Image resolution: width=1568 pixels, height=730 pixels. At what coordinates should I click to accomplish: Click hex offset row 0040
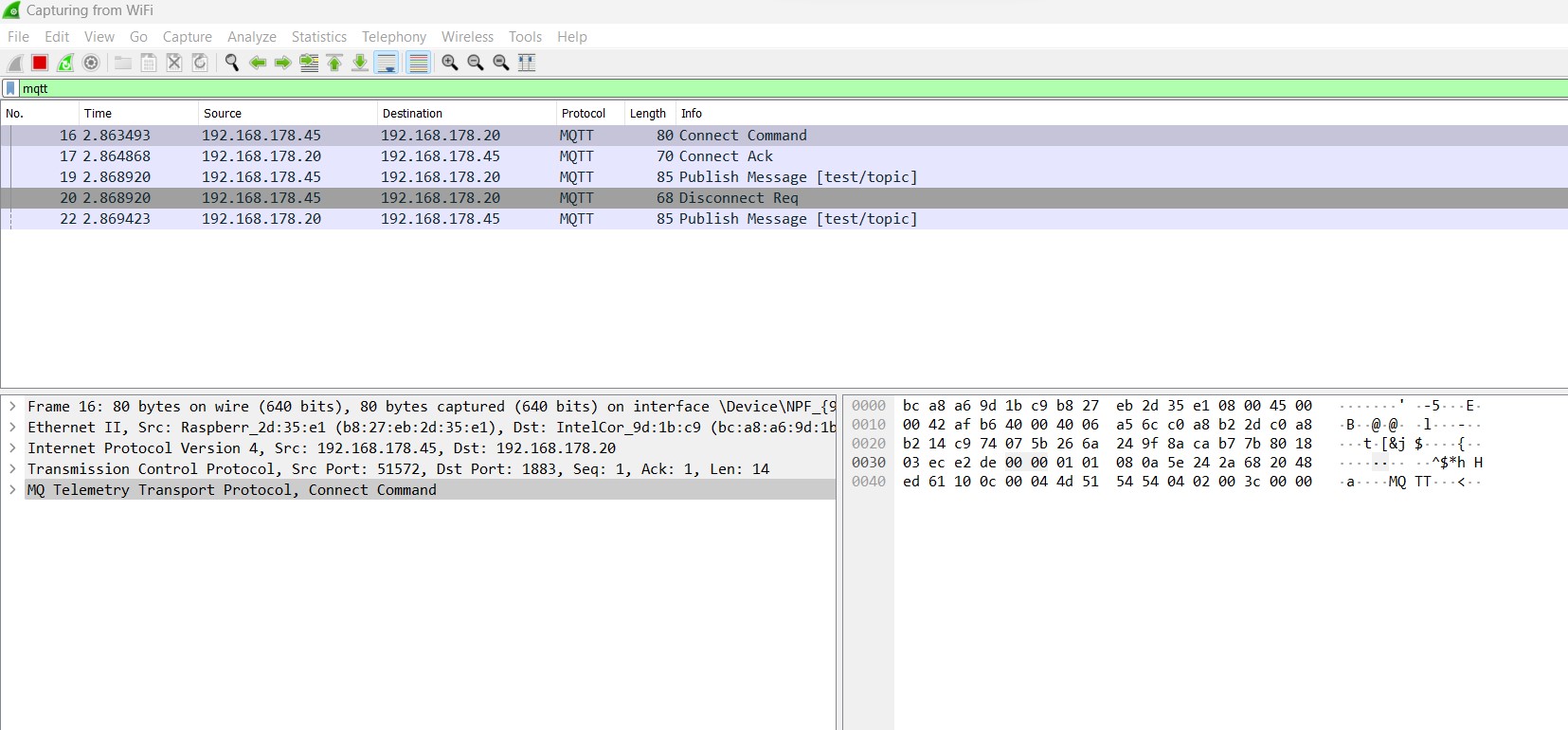tap(869, 482)
